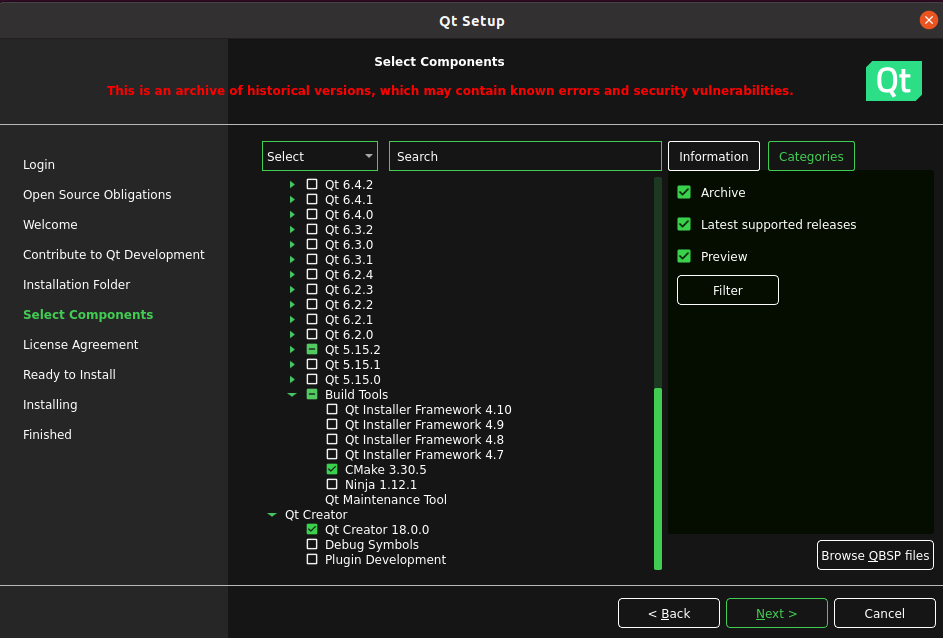Click the Installing step label
The image size is (943, 638).
50,405
